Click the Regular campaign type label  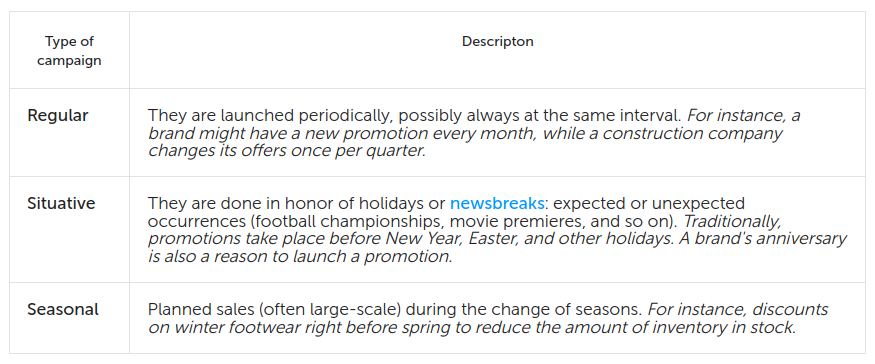click(58, 116)
